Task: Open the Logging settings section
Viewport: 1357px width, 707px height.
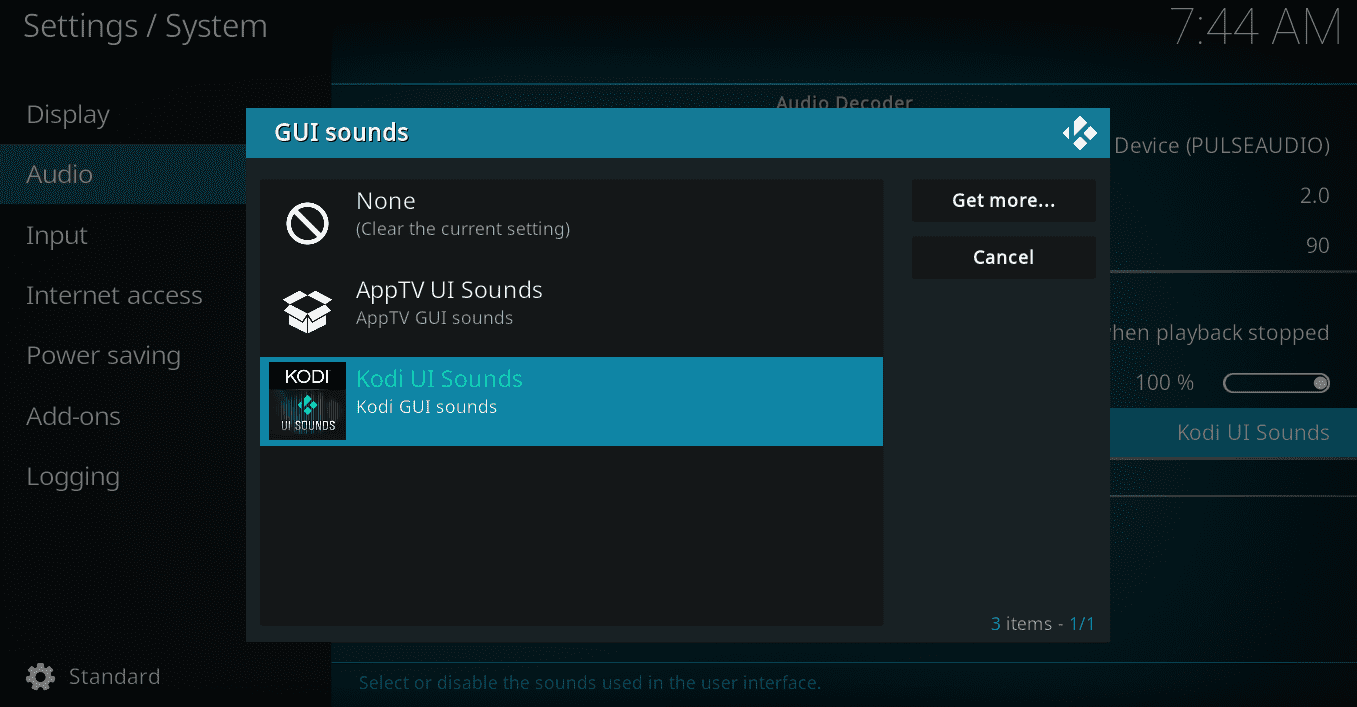Action: (x=73, y=477)
